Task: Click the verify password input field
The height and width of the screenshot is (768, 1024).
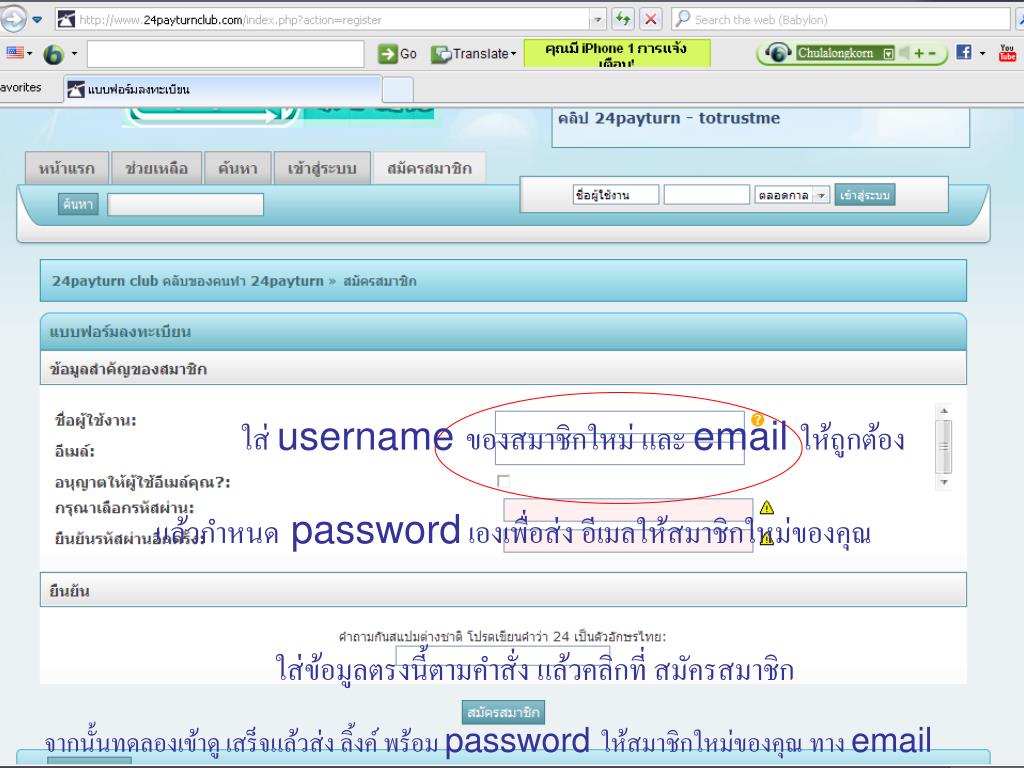Action: (628, 541)
